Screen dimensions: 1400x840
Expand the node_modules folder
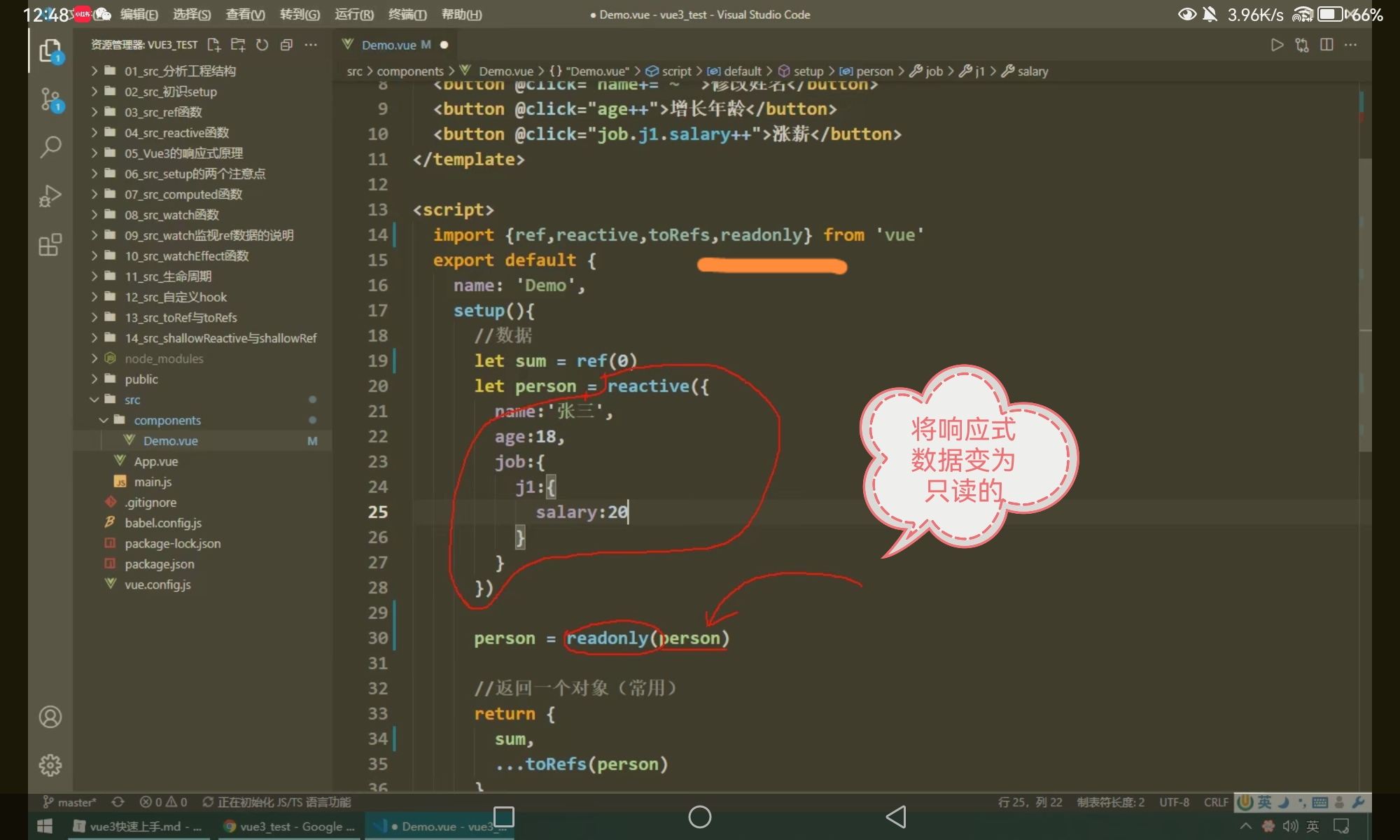(x=164, y=358)
